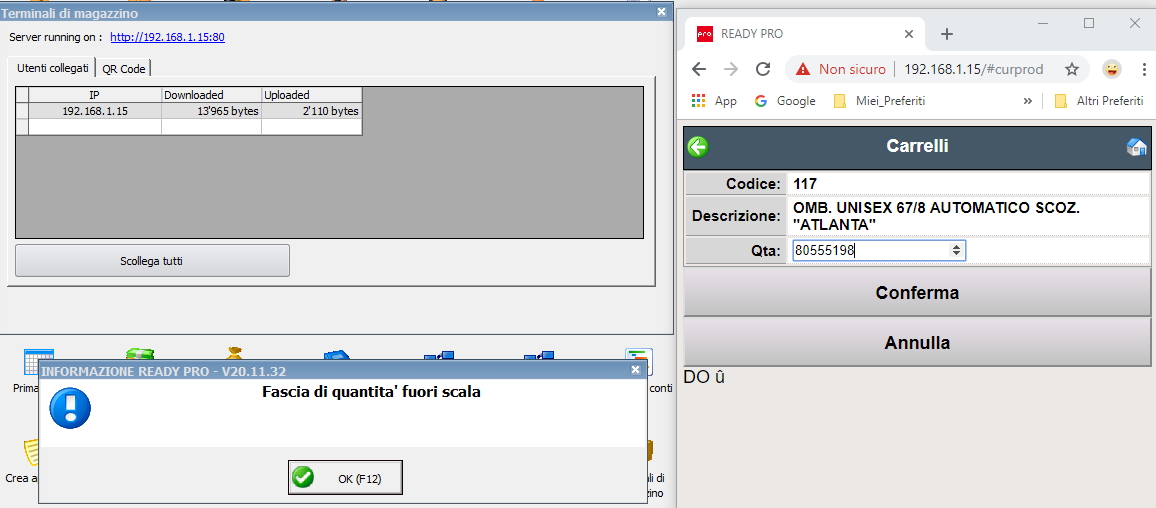Select the 192.168.1.15 table cell
The width and height of the screenshot is (1156, 508).
[94, 111]
